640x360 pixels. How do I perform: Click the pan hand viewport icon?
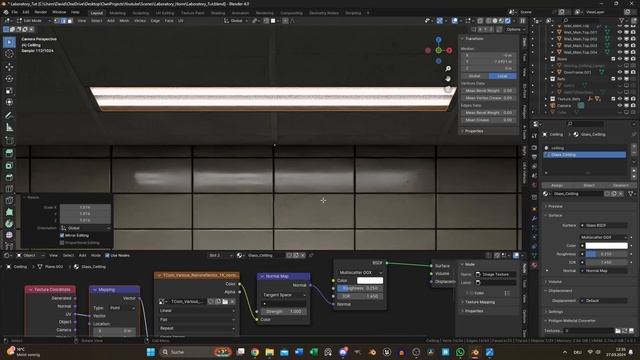point(448,79)
